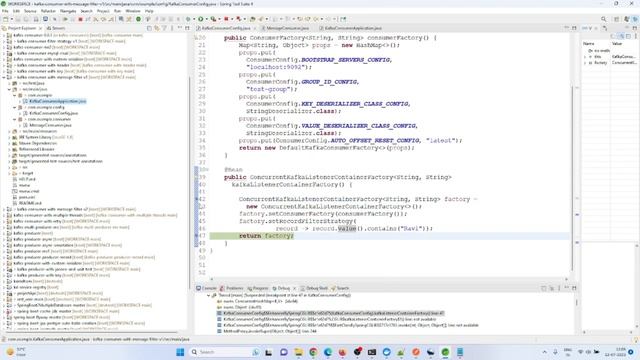The height and width of the screenshot is (360, 640).
Task: Expand the Maven Dependencies node
Action: click(x=9, y=143)
